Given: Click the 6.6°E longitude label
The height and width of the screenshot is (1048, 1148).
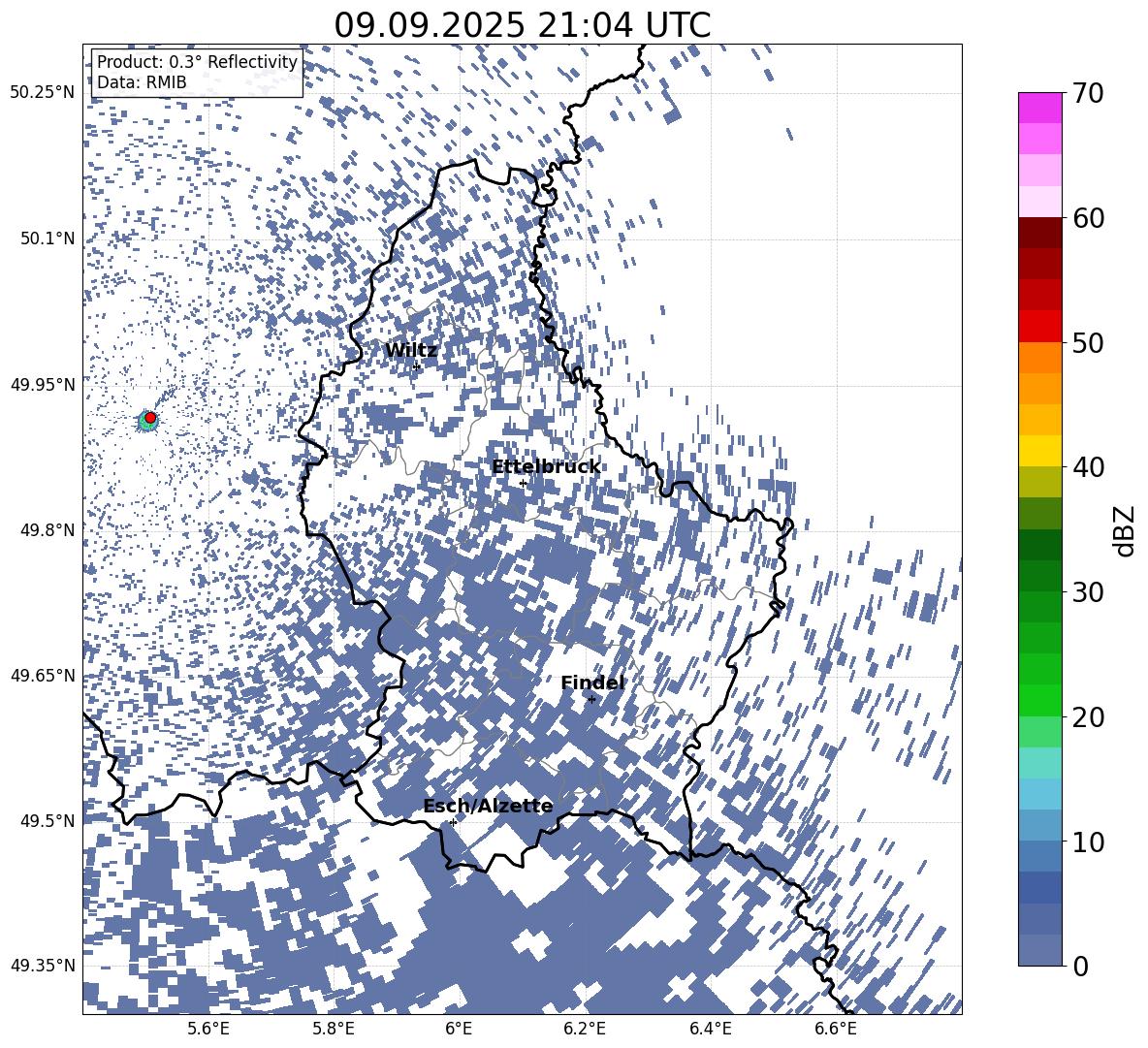Looking at the screenshot, I should coord(836,1029).
